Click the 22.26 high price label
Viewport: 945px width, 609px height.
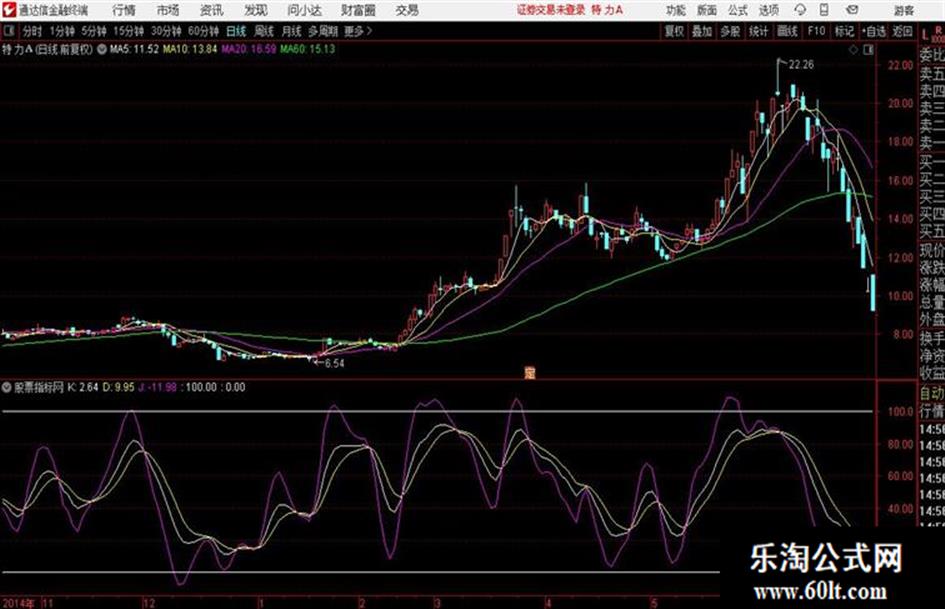[x=802, y=65]
